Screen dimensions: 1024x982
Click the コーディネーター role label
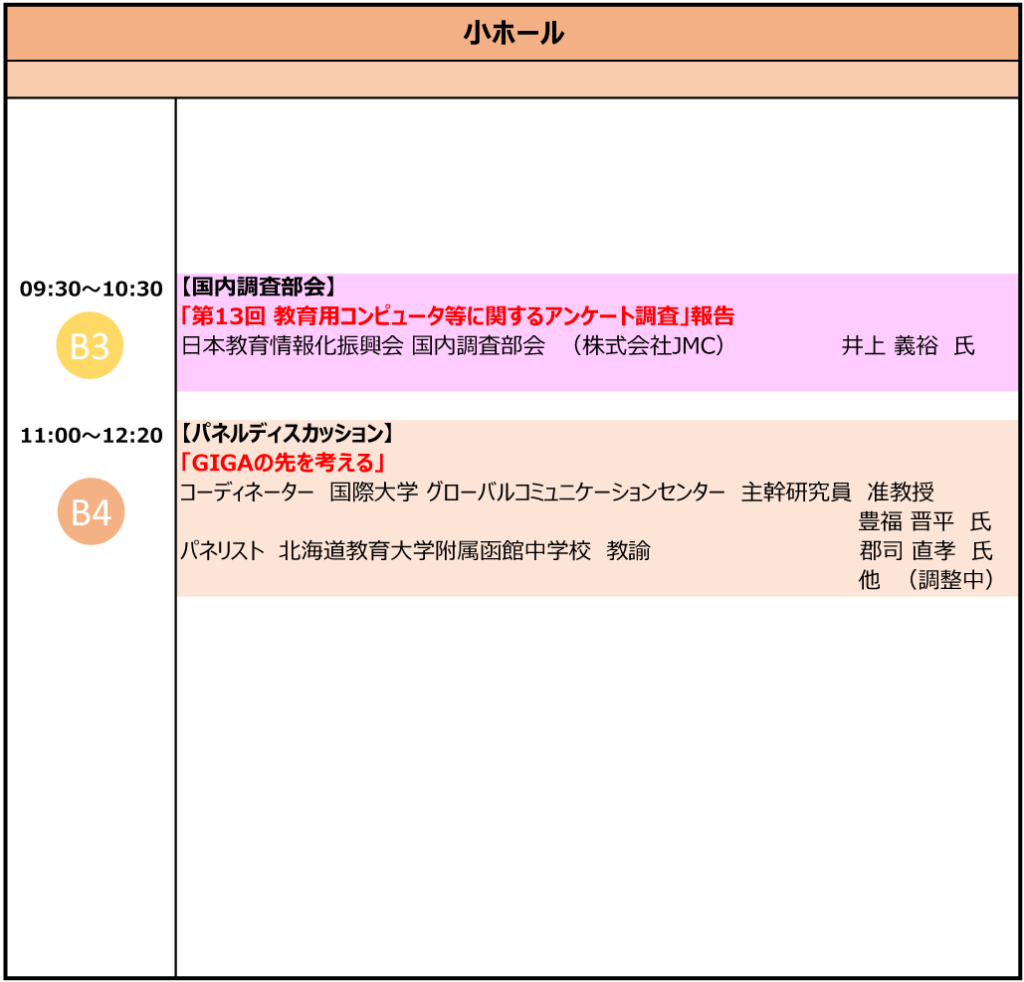pyautogui.click(x=246, y=492)
